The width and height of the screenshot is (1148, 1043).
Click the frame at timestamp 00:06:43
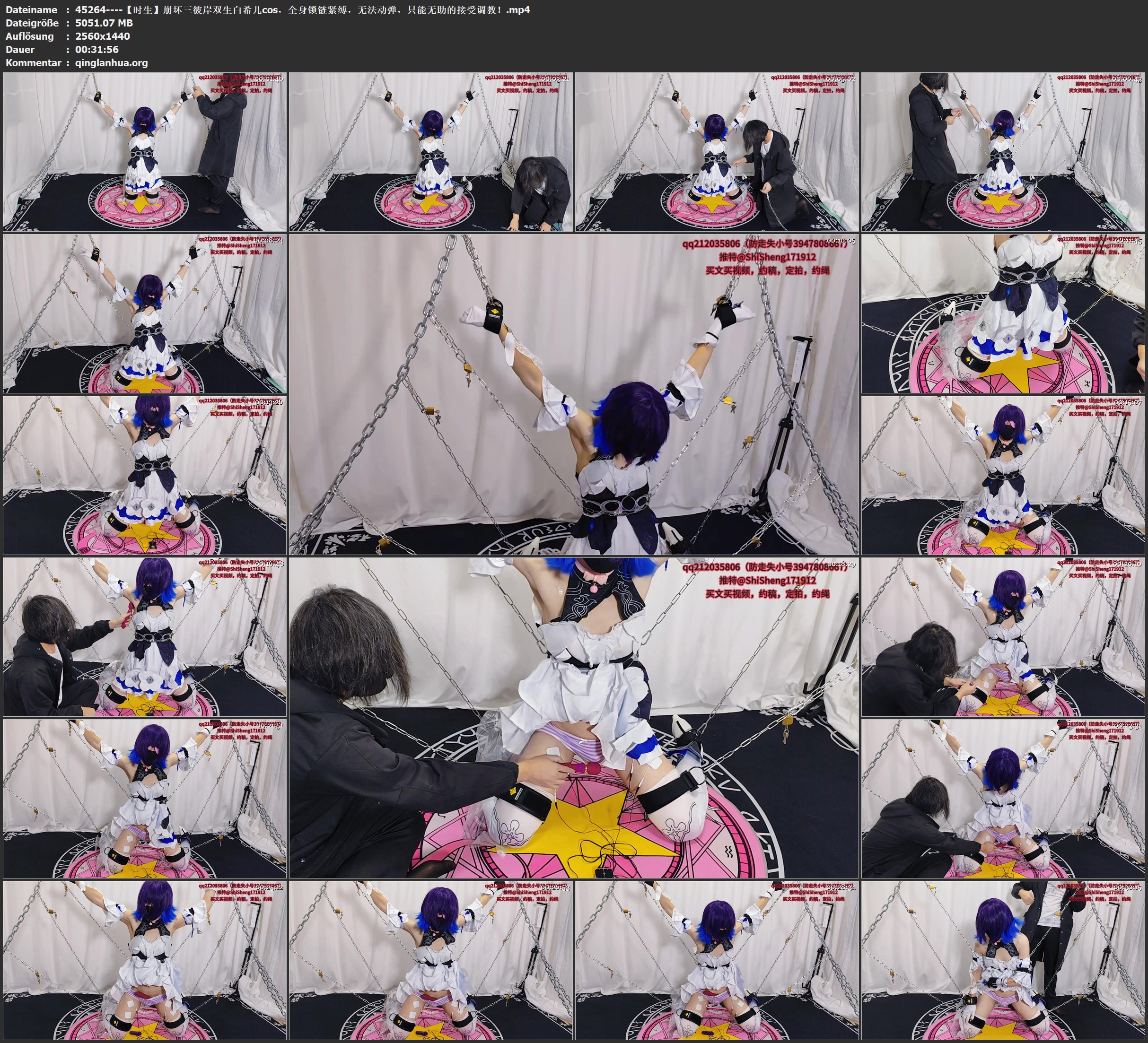click(x=1003, y=151)
